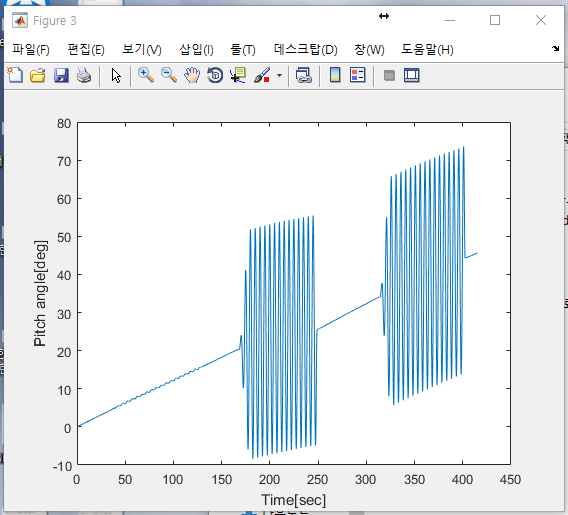Enable the Data Cursor tool
Viewport: 568px width, 515px height.
[238, 75]
